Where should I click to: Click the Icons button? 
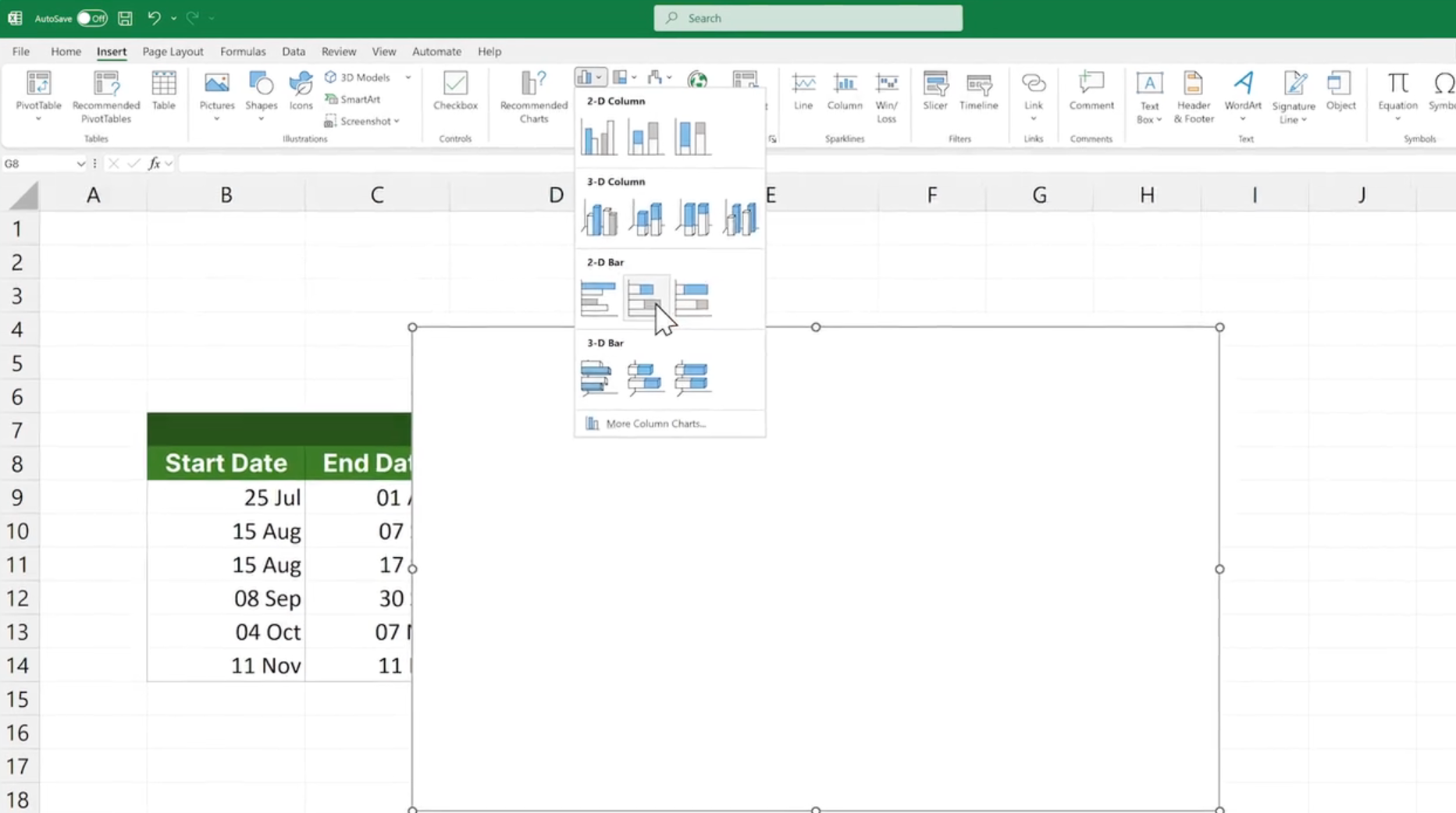301,91
